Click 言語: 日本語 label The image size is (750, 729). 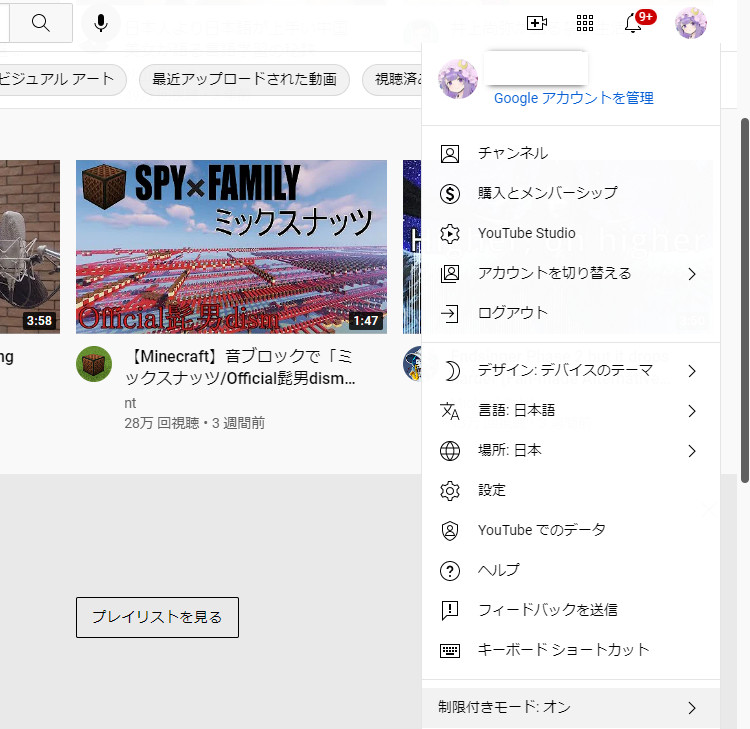pos(517,410)
